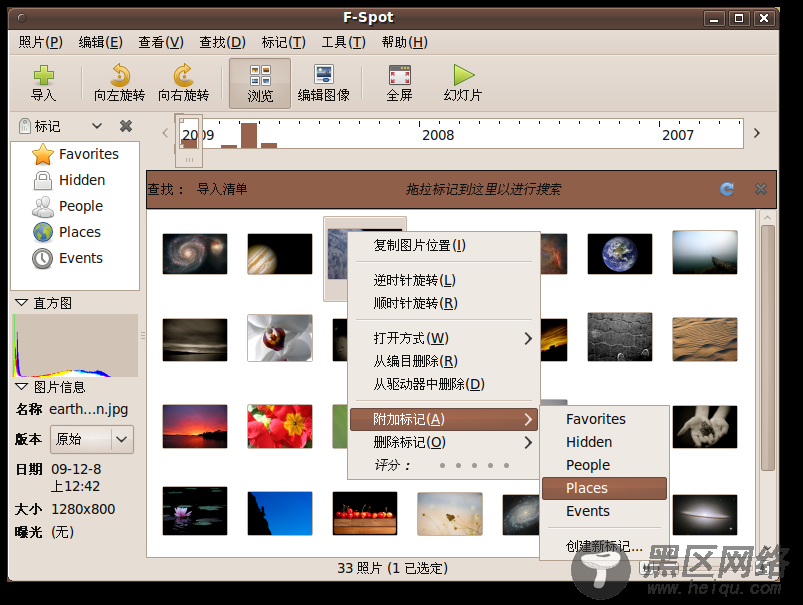
Task: Select the Events clock tag in sidebar
Action: coord(68,258)
